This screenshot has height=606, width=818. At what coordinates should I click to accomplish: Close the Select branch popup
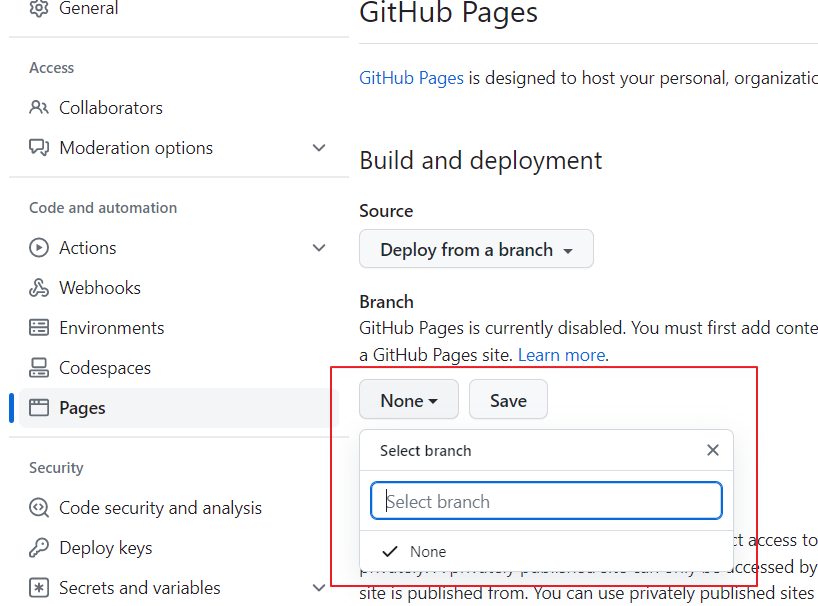coord(713,450)
